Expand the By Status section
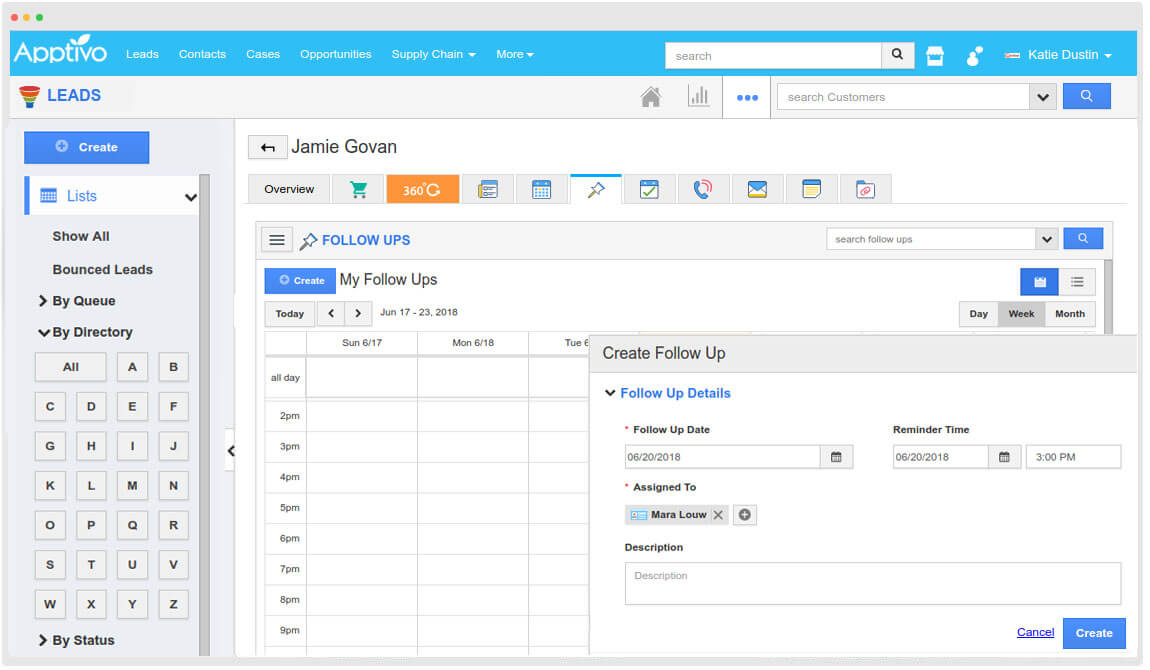Viewport: 1150px width, 670px height. tap(81, 640)
